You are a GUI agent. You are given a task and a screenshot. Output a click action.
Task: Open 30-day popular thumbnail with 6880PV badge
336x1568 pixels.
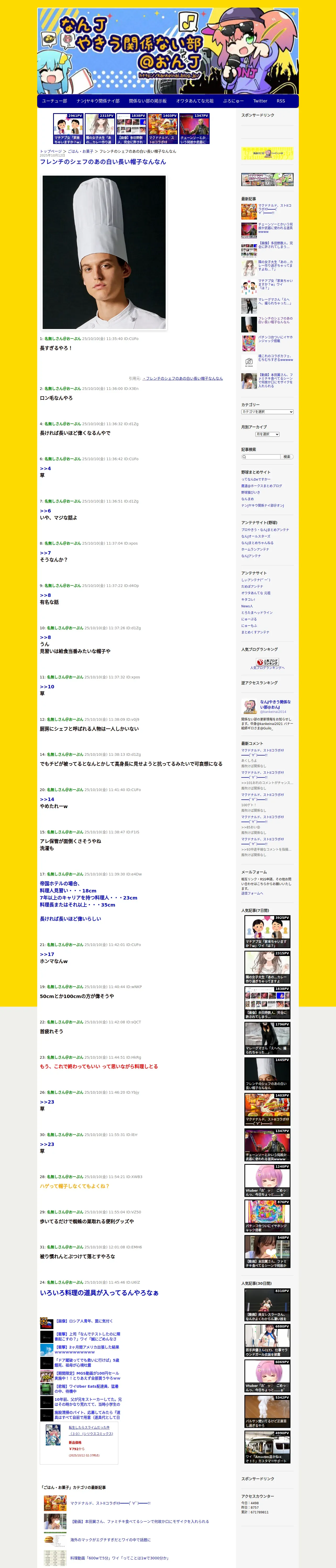tap(267, 1340)
